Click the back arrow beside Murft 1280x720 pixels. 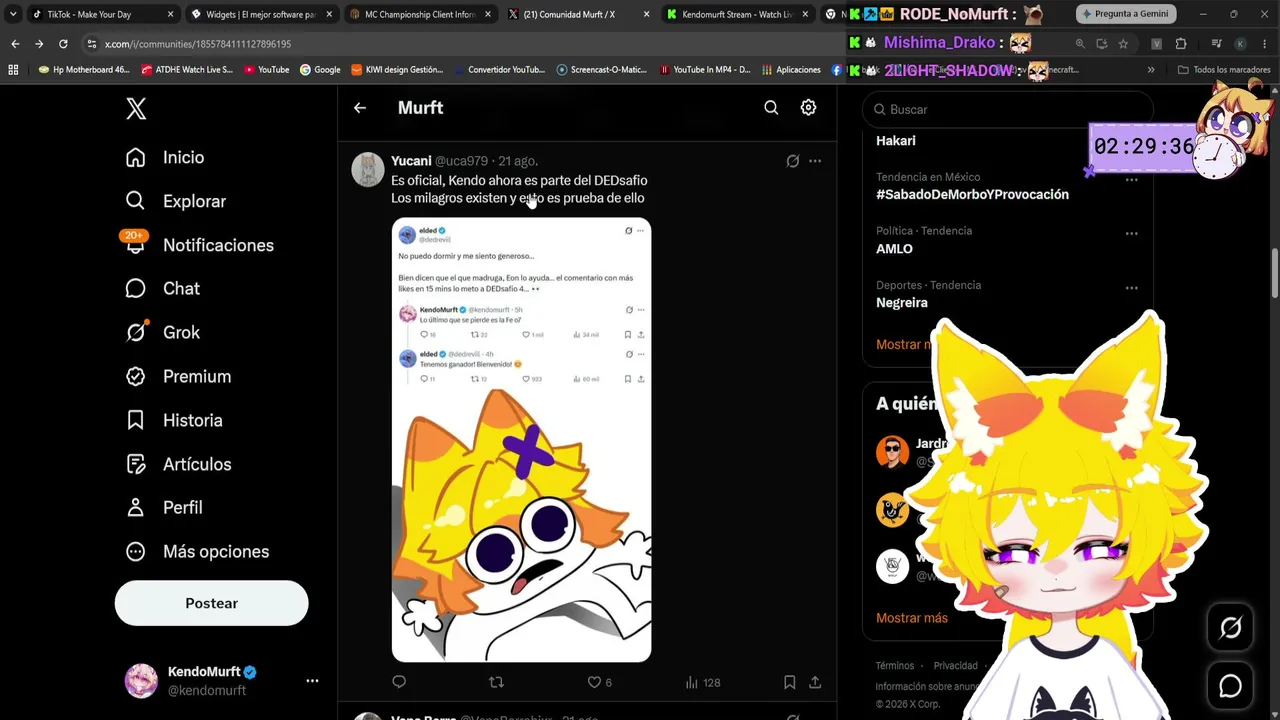click(360, 108)
